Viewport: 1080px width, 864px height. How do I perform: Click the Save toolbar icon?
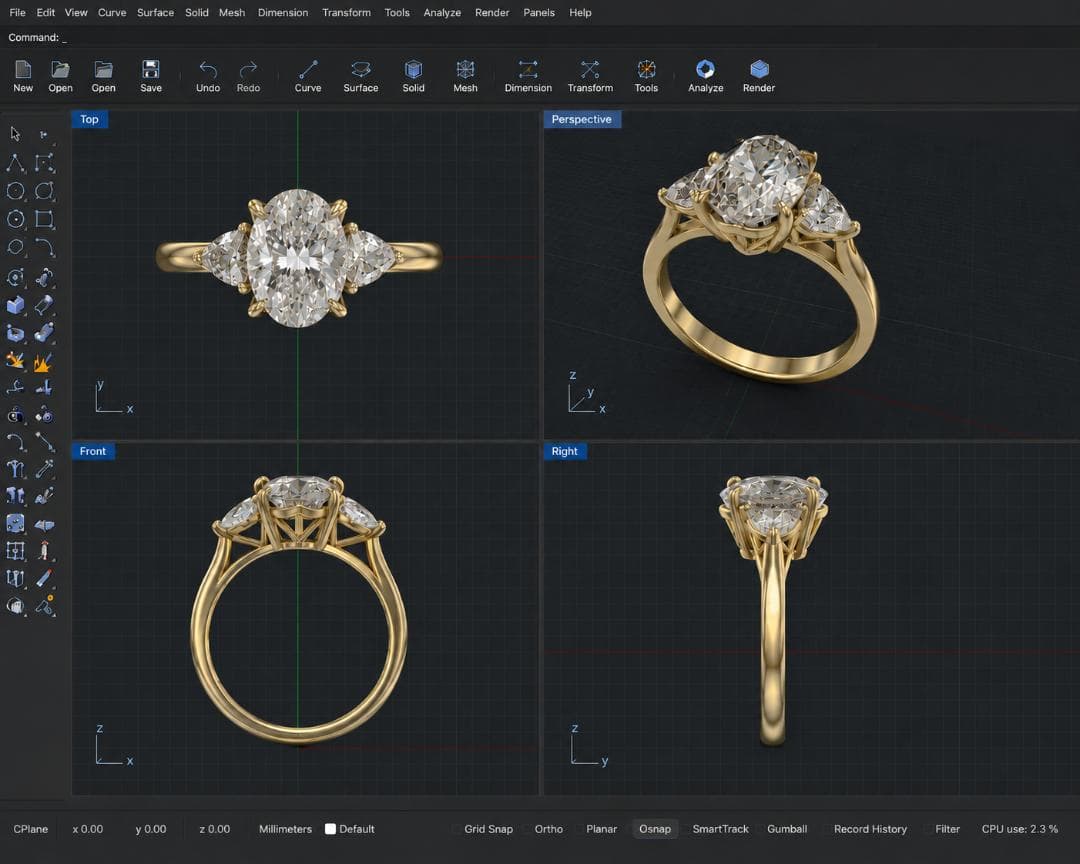point(151,76)
